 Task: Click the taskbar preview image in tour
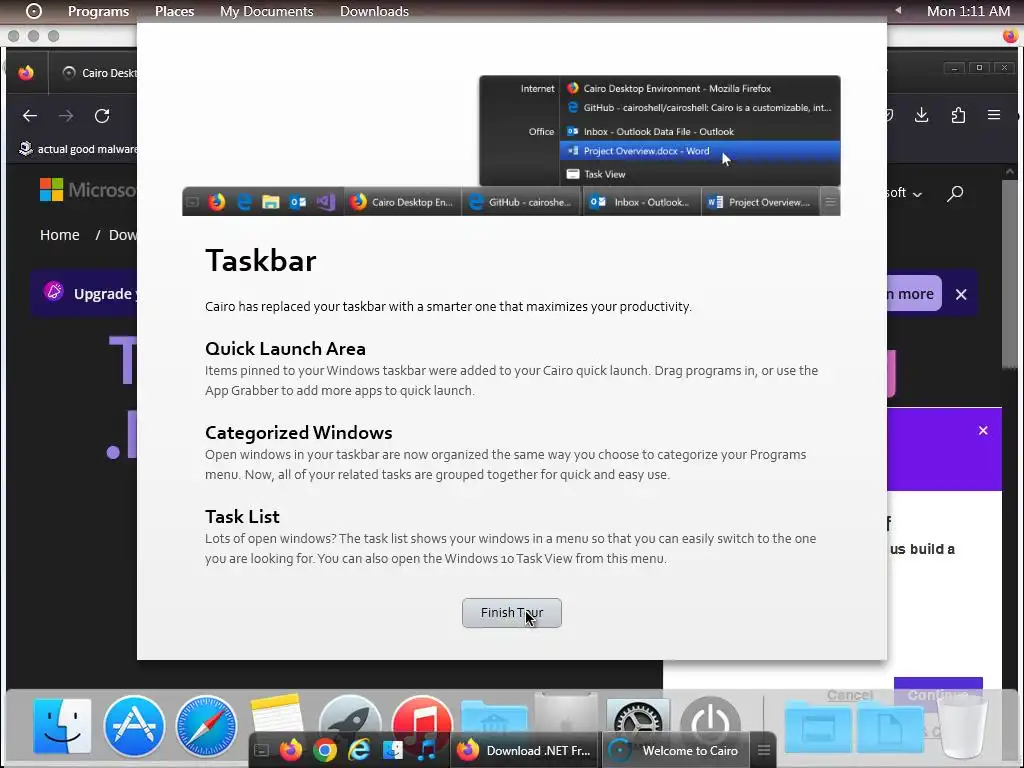[x=511, y=145]
